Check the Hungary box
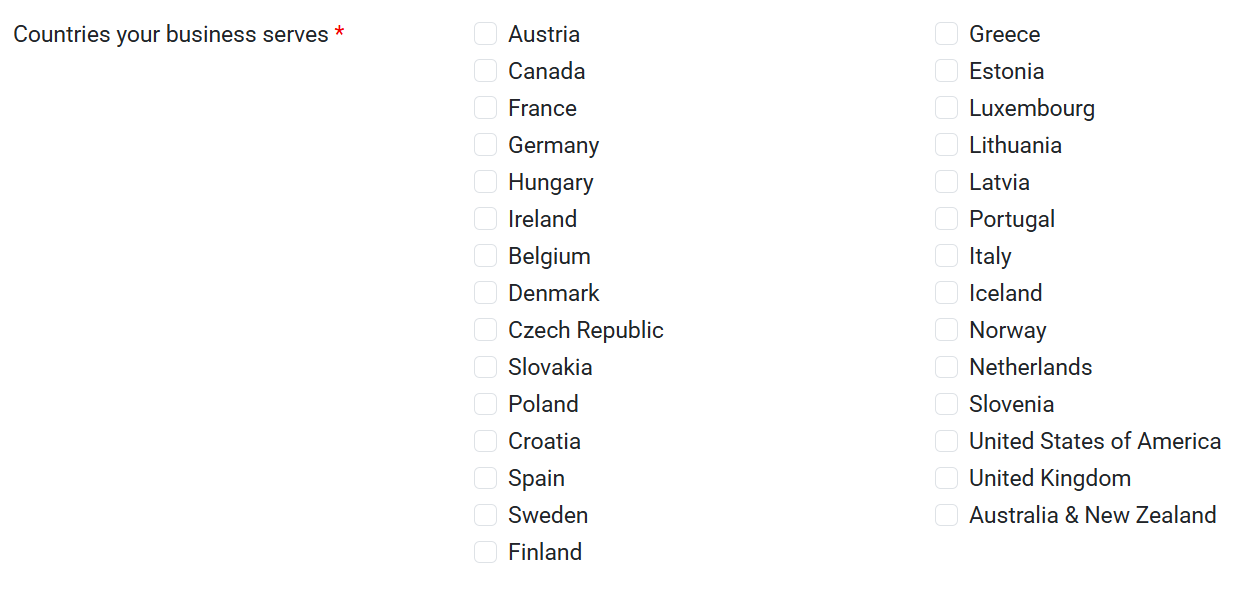The image size is (1243, 602). pos(485,182)
